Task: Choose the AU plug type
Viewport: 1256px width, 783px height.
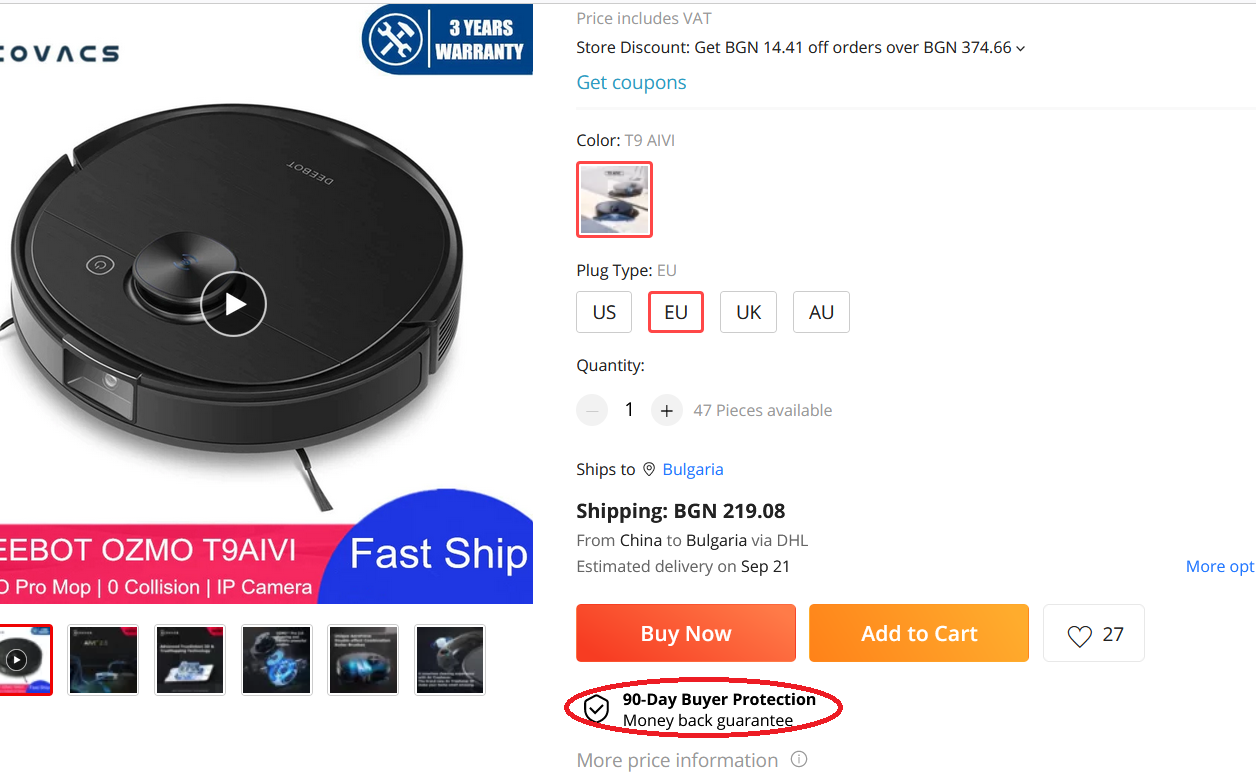Action: 821,312
